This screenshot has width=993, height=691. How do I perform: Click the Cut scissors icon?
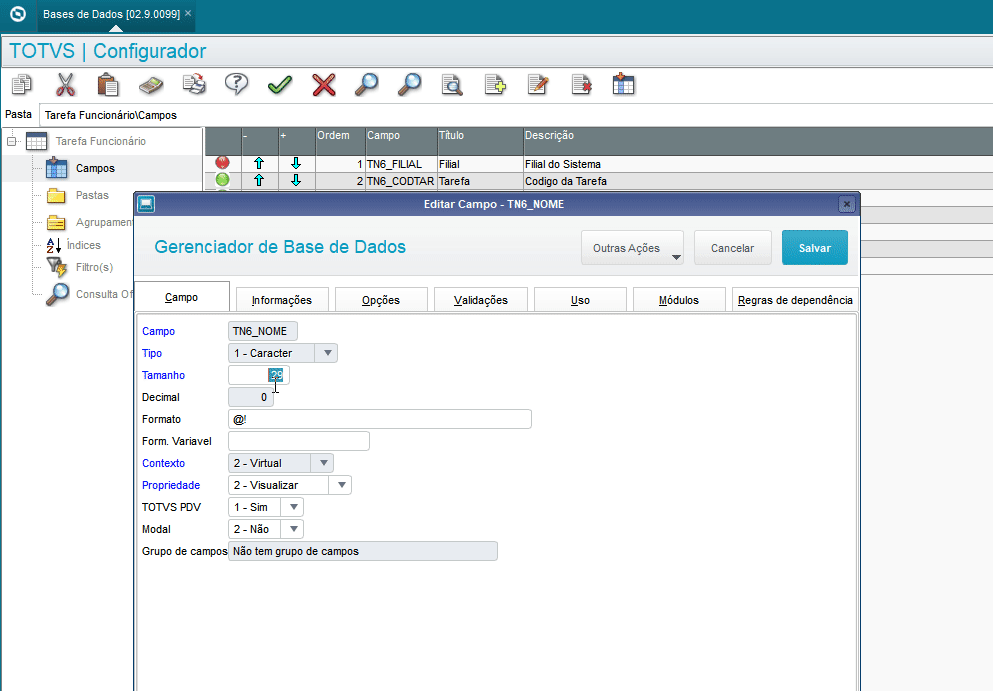coord(65,84)
